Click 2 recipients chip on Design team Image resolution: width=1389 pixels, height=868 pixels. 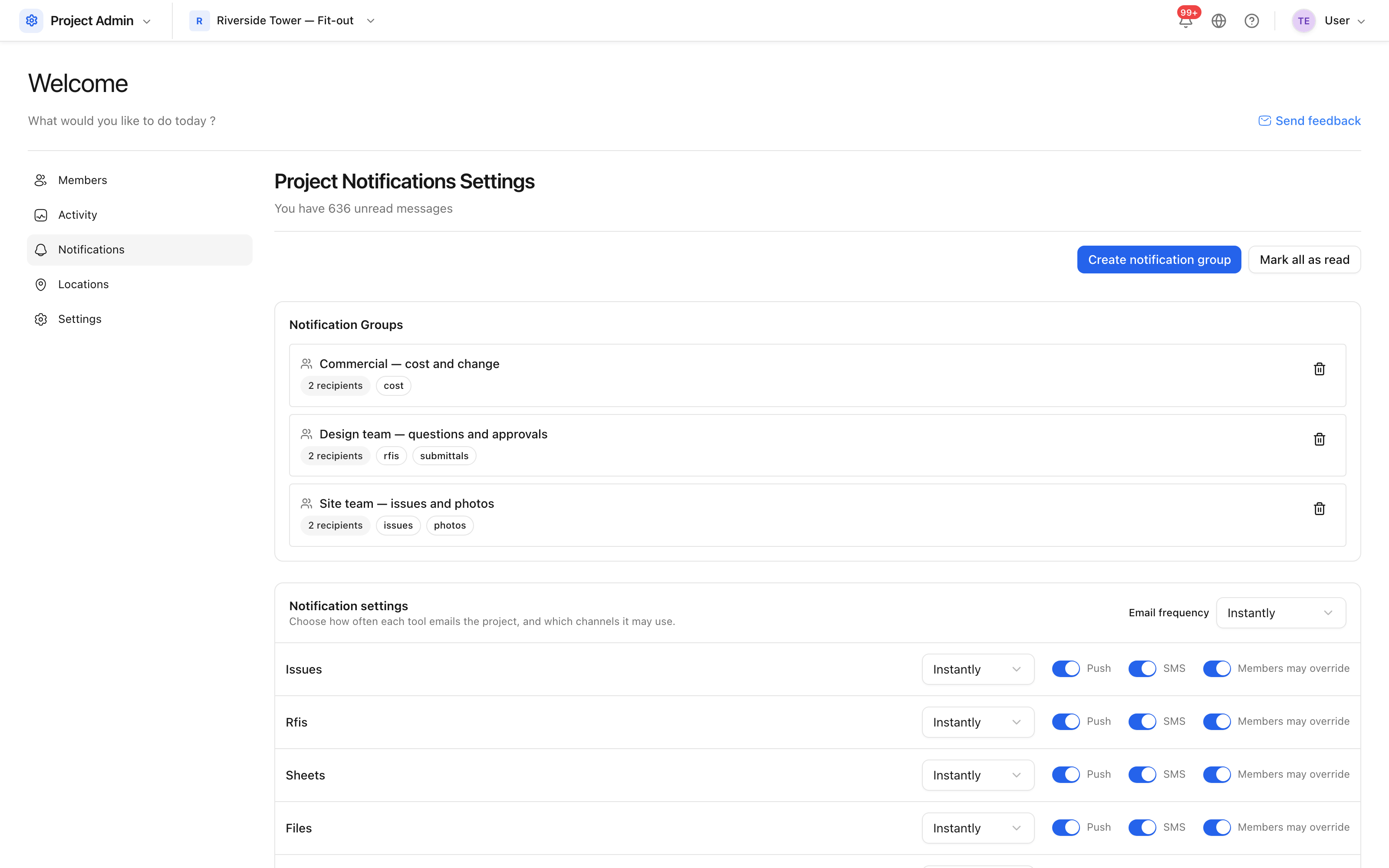point(335,456)
